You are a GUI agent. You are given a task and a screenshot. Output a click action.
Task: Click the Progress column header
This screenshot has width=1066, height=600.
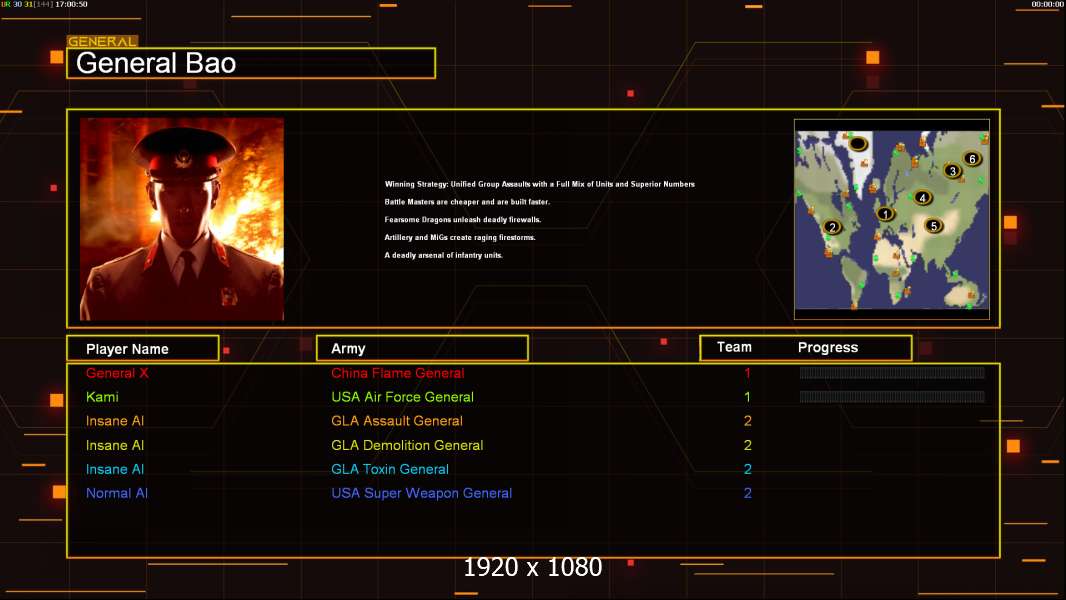coord(827,347)
